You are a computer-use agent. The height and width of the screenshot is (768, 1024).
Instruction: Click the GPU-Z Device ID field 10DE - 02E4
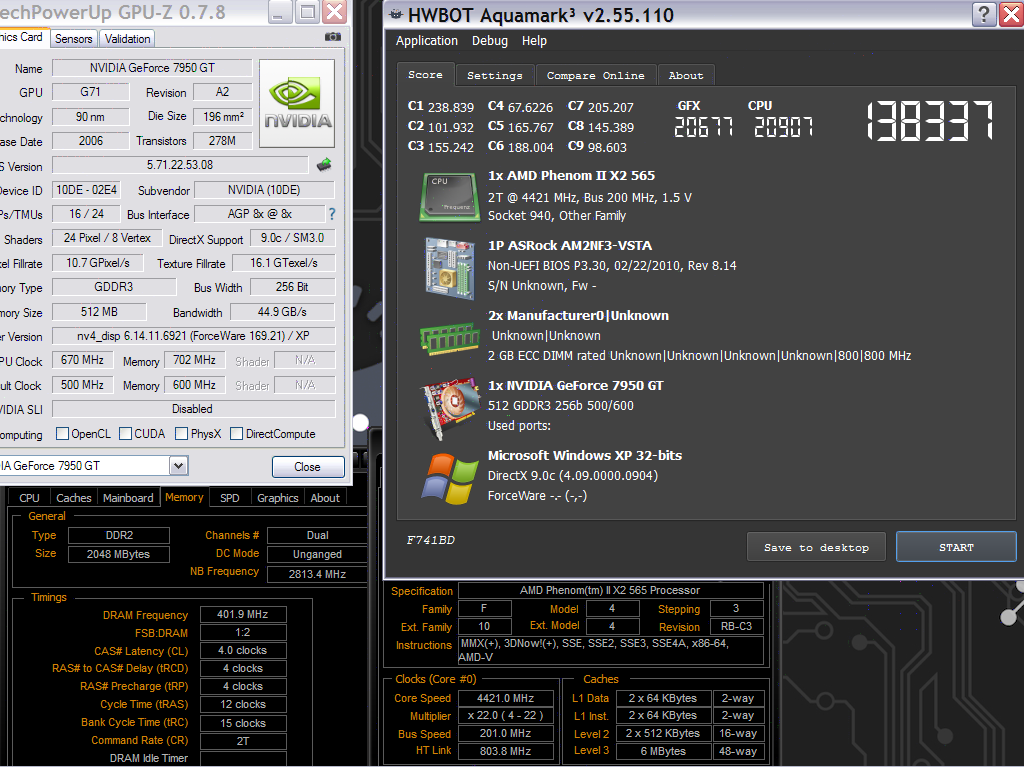click(x=86, y=190)
